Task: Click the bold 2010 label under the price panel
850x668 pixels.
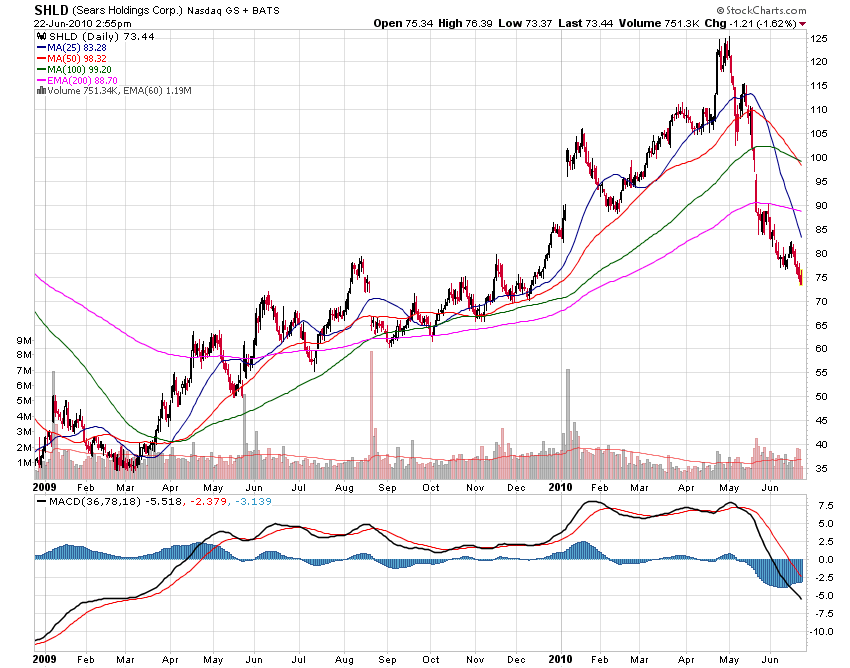Action: pyautogui.click(x=560, y=487)
